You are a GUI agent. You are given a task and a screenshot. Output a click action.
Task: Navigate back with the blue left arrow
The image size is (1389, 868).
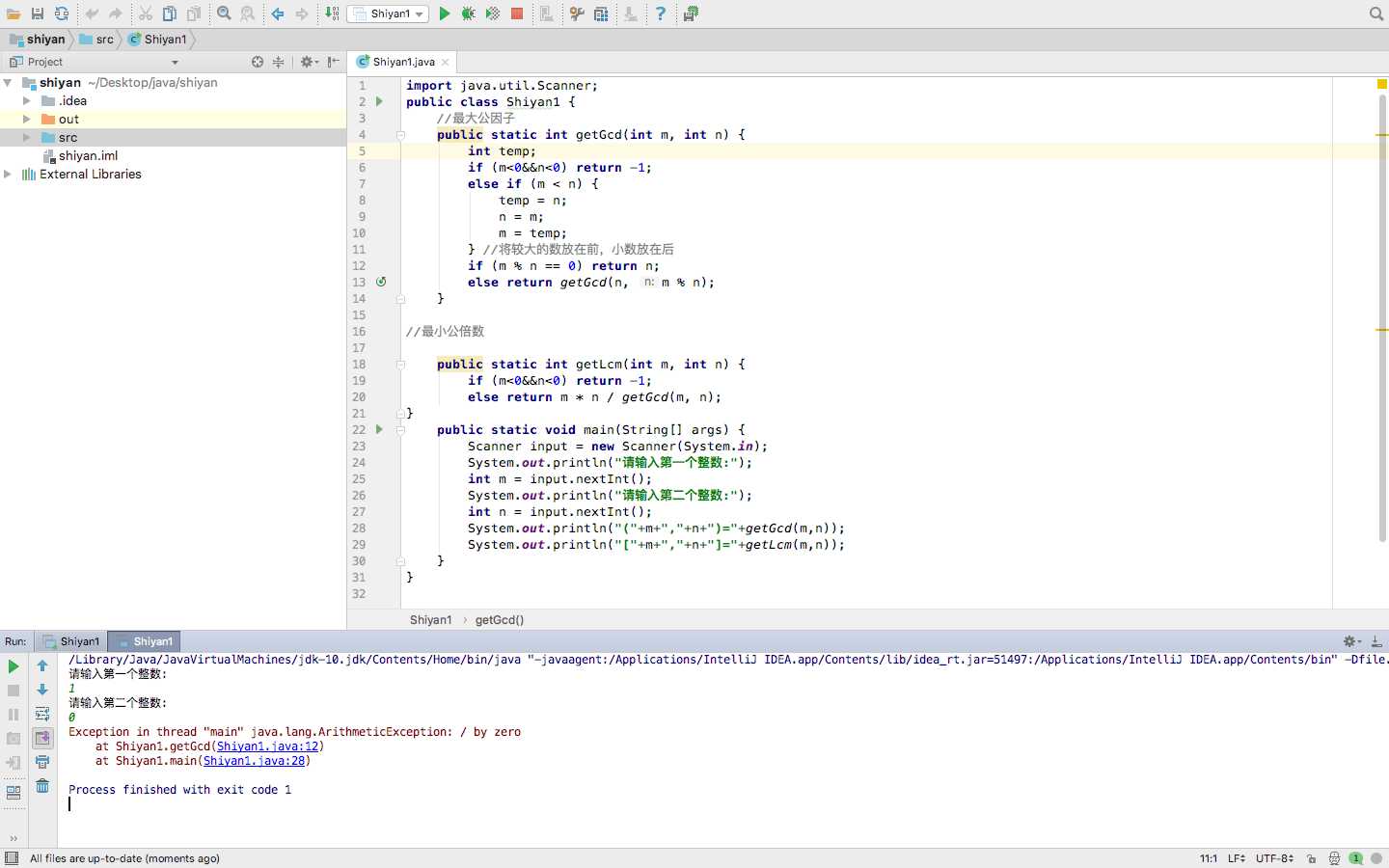[x=278, y=14]
